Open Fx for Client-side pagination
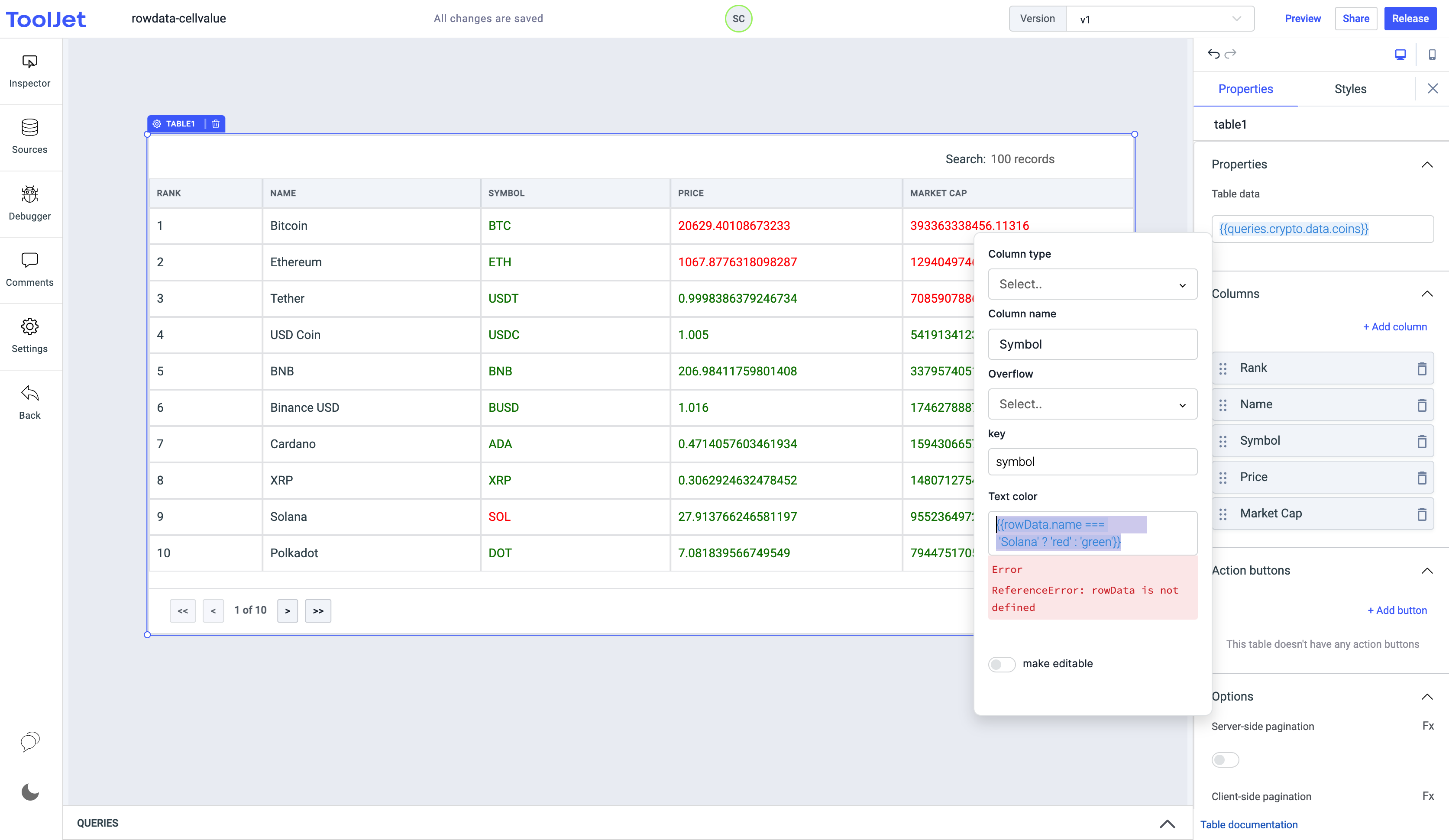Screen dimensions: 1449x840 pos(1428,796)
